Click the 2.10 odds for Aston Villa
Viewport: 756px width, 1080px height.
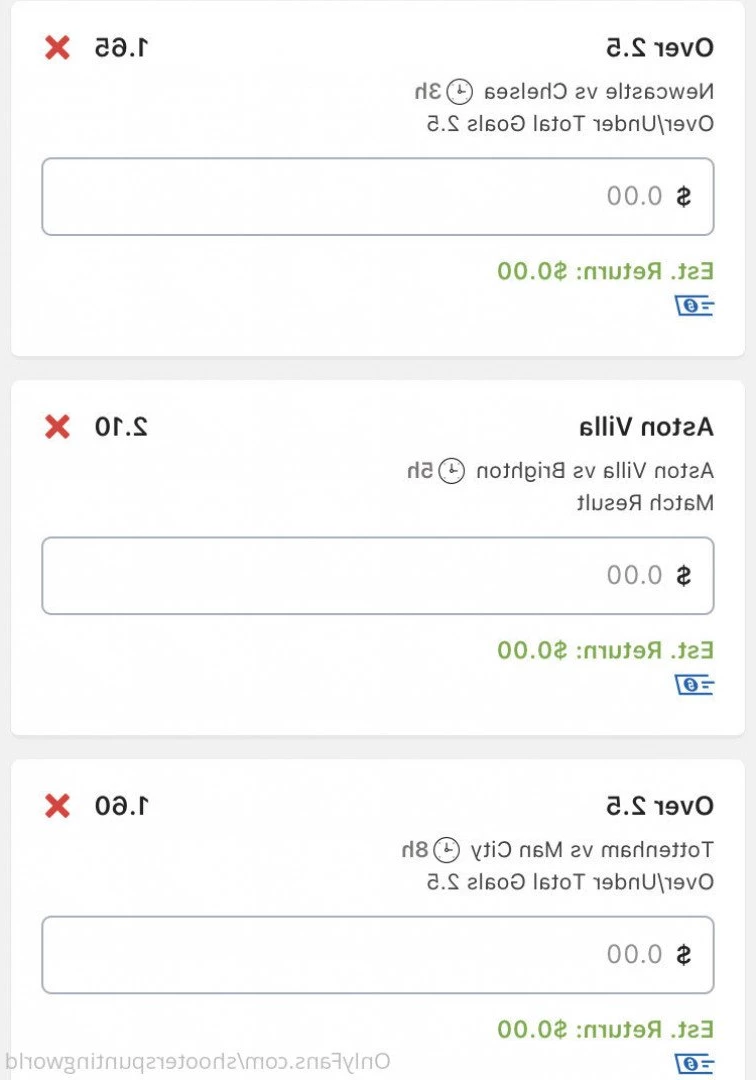pyautogui.click(x=121, y=427)
